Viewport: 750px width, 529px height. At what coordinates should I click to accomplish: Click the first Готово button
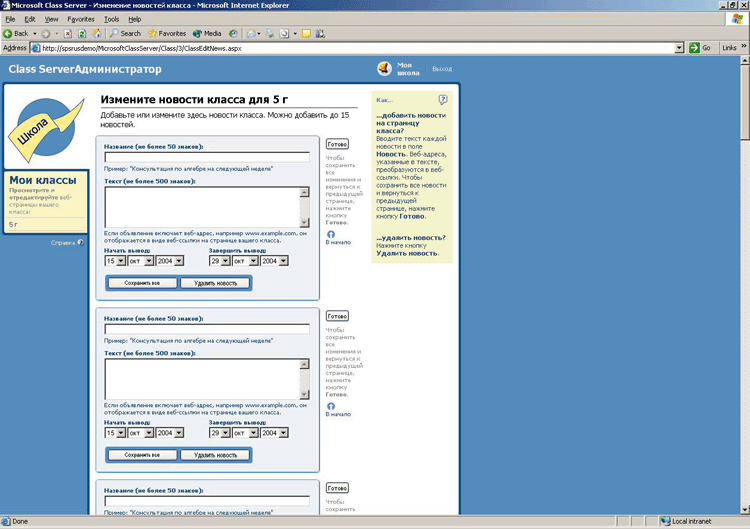[x=337, y=144]
